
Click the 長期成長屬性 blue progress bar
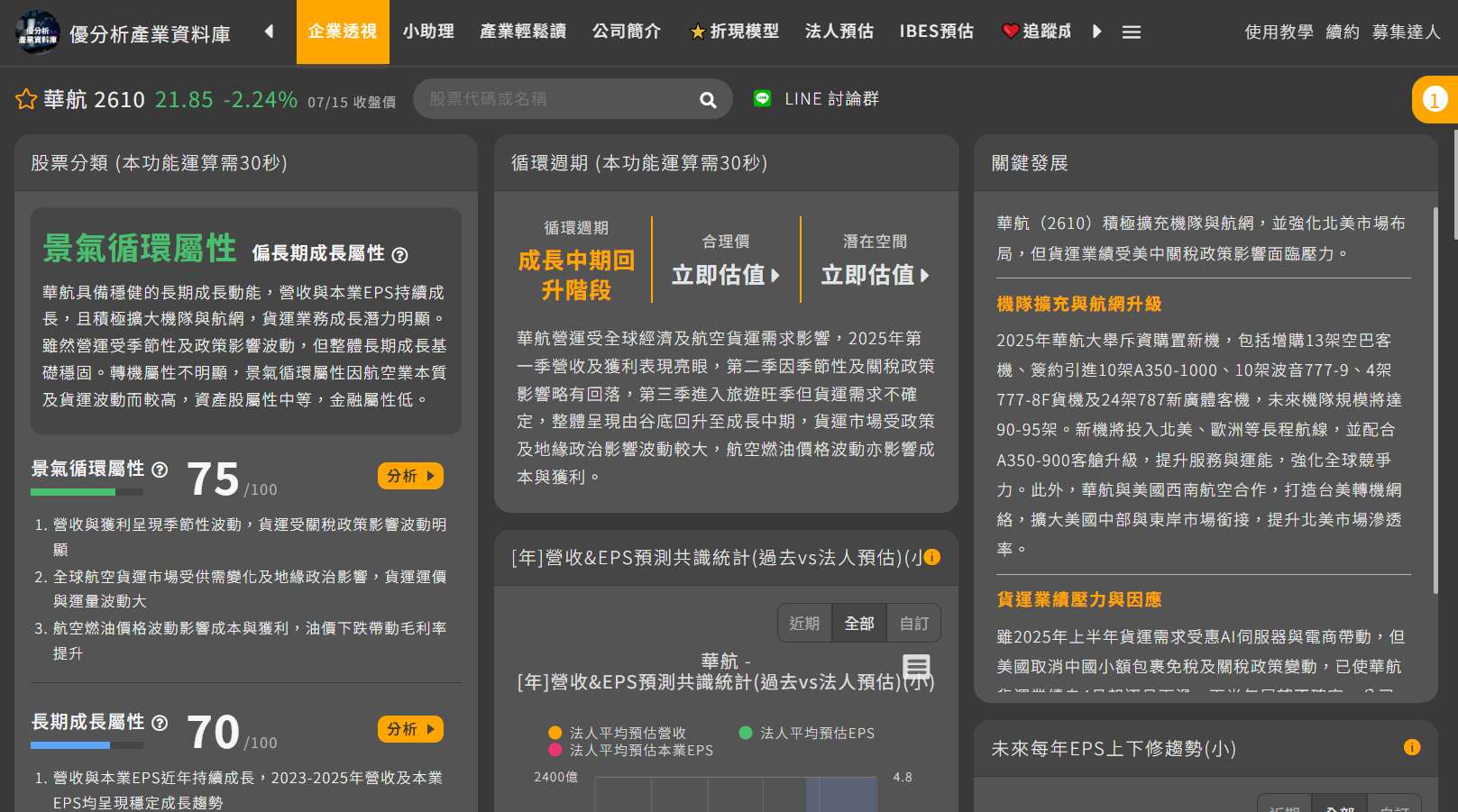[87, 745]
